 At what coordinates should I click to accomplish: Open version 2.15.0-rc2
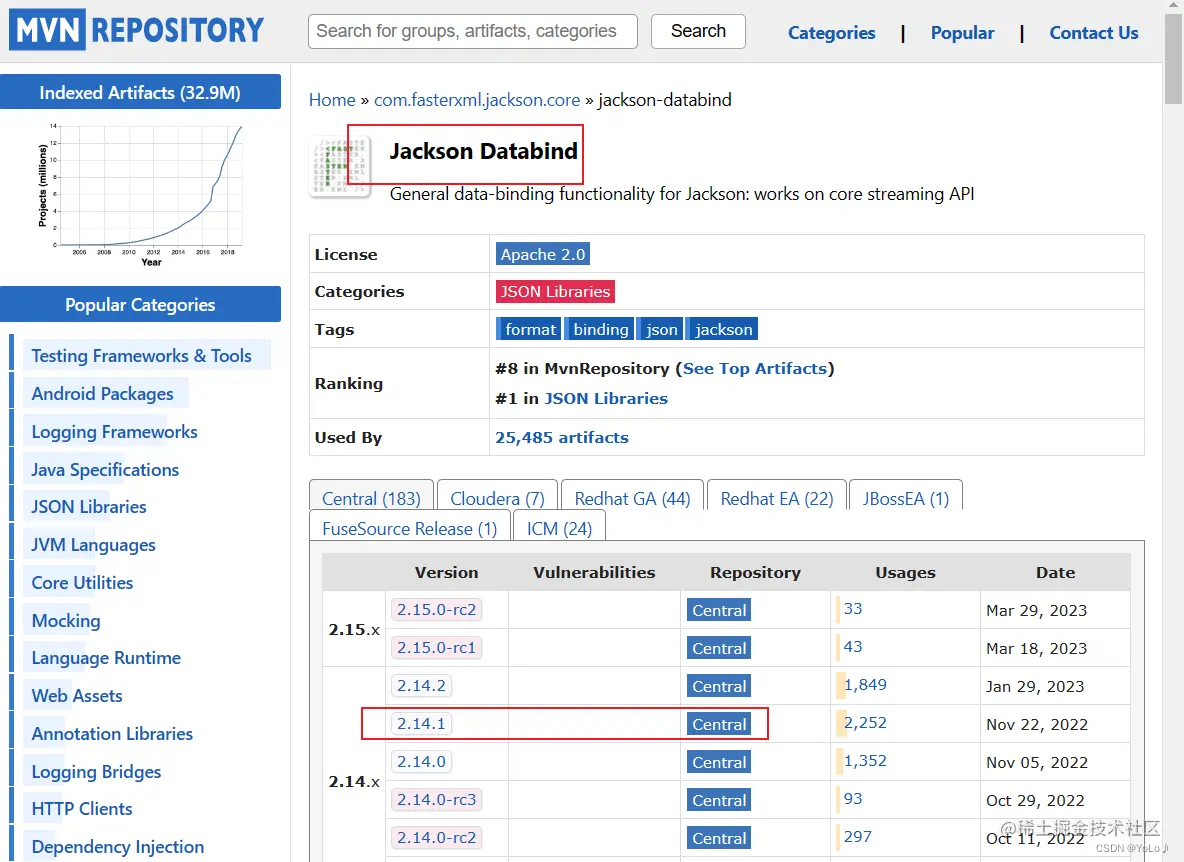pos(436,610)
